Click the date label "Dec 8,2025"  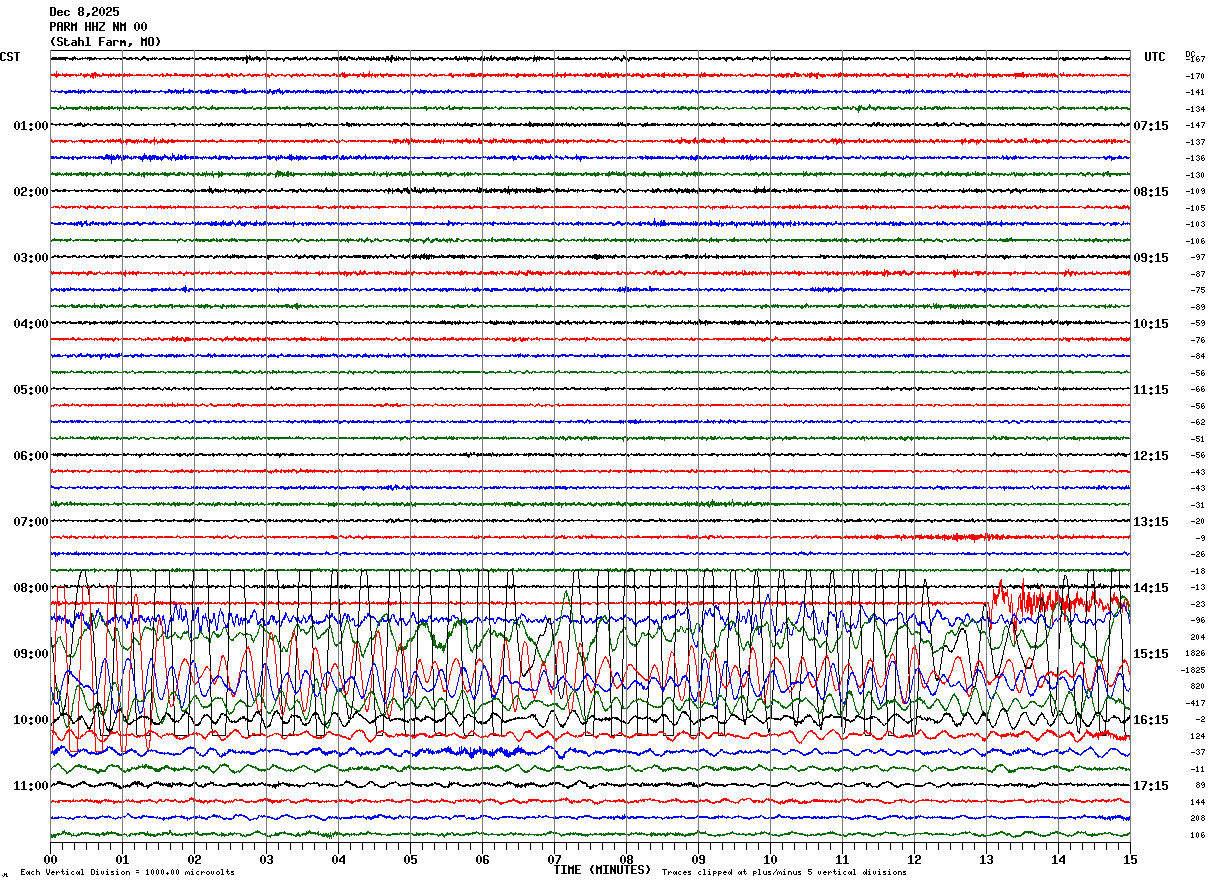[x=84, y=12]
